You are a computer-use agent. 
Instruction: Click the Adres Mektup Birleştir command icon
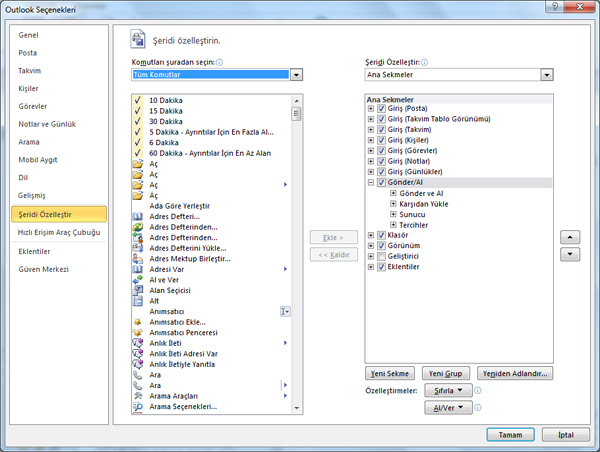[138, 258]
